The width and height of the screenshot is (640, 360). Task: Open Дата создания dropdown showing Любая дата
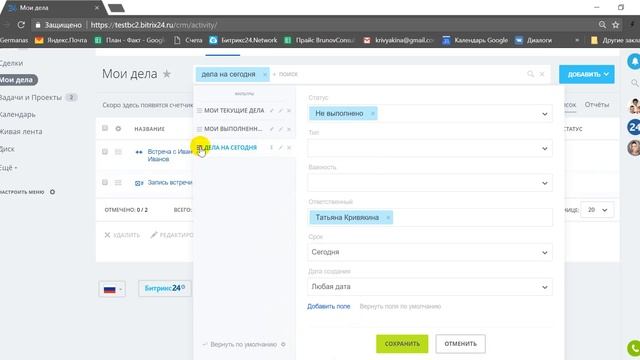(430, 287)
